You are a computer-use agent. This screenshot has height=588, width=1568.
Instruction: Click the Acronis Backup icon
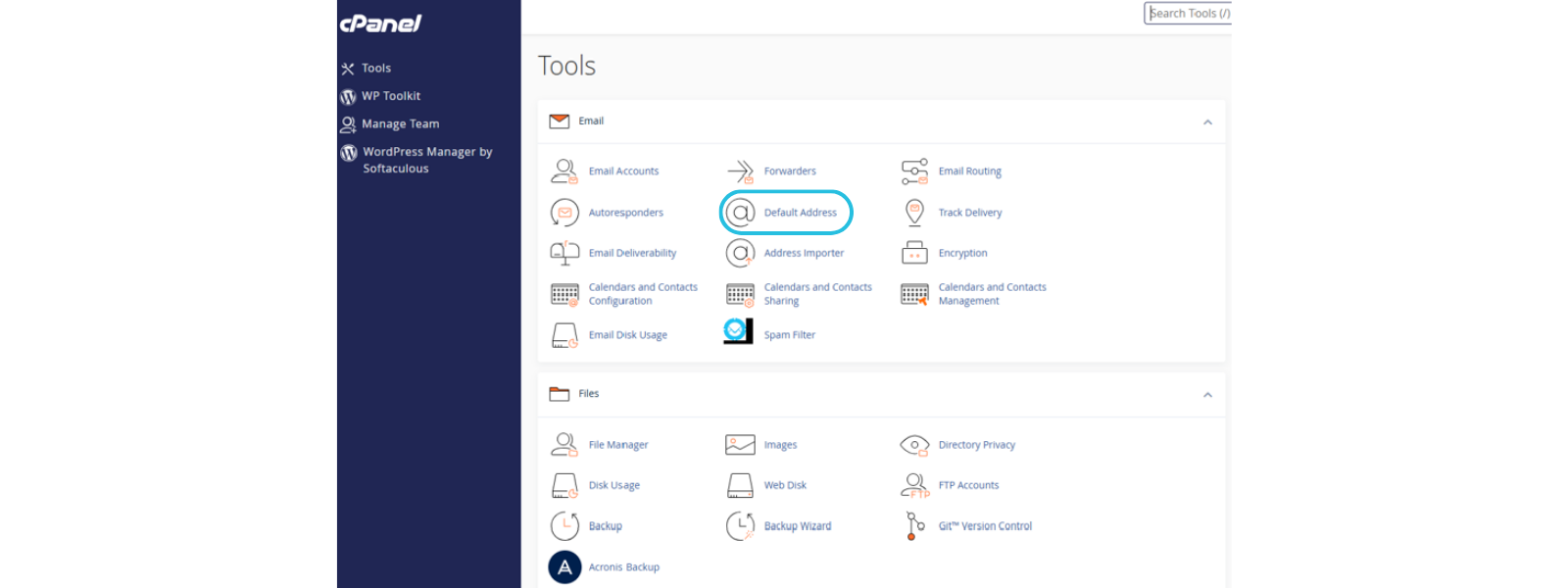(x=564, y=566)
